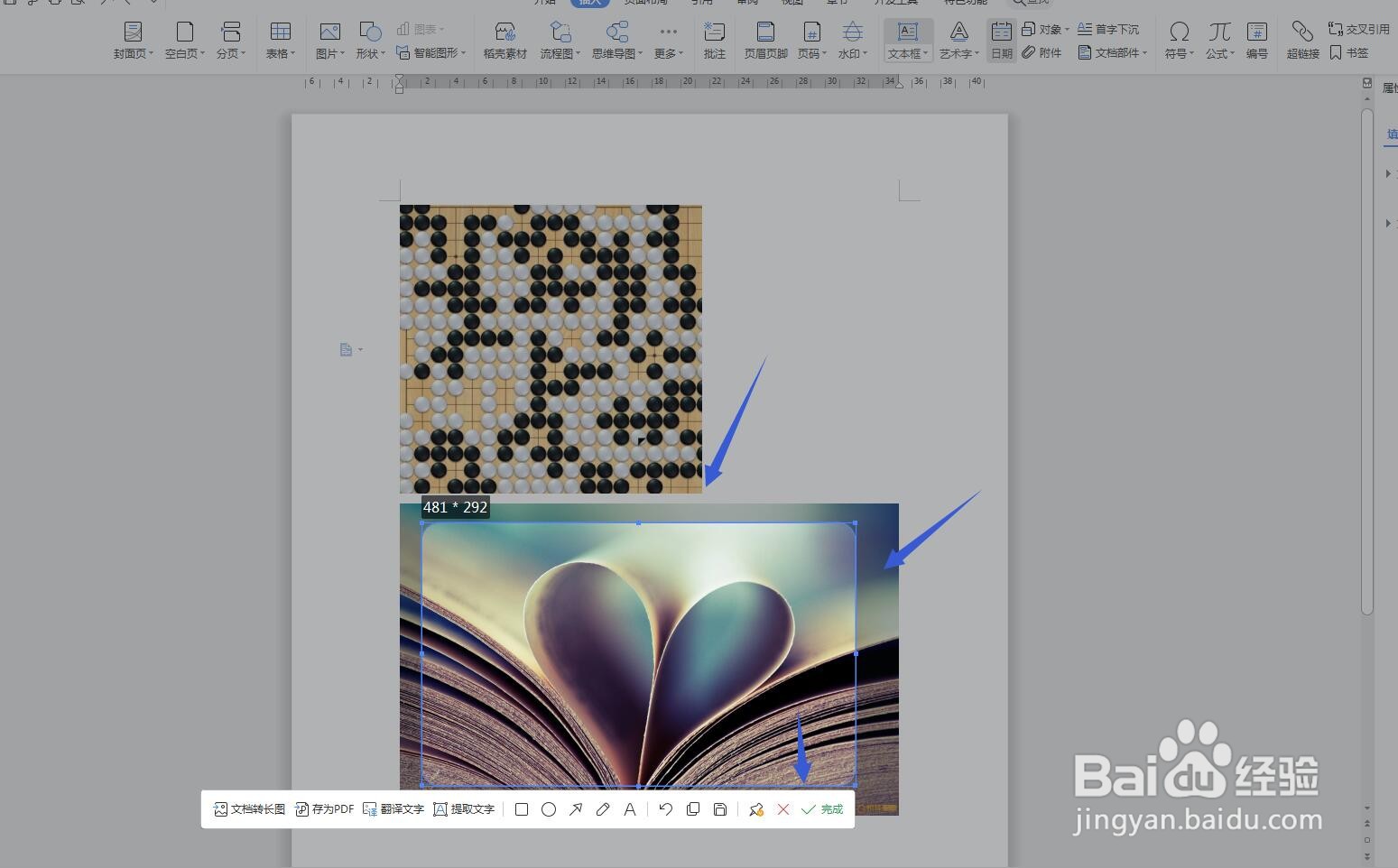Select the Go board picture
Screen dimensions: 1398x868
click(551, 348)
